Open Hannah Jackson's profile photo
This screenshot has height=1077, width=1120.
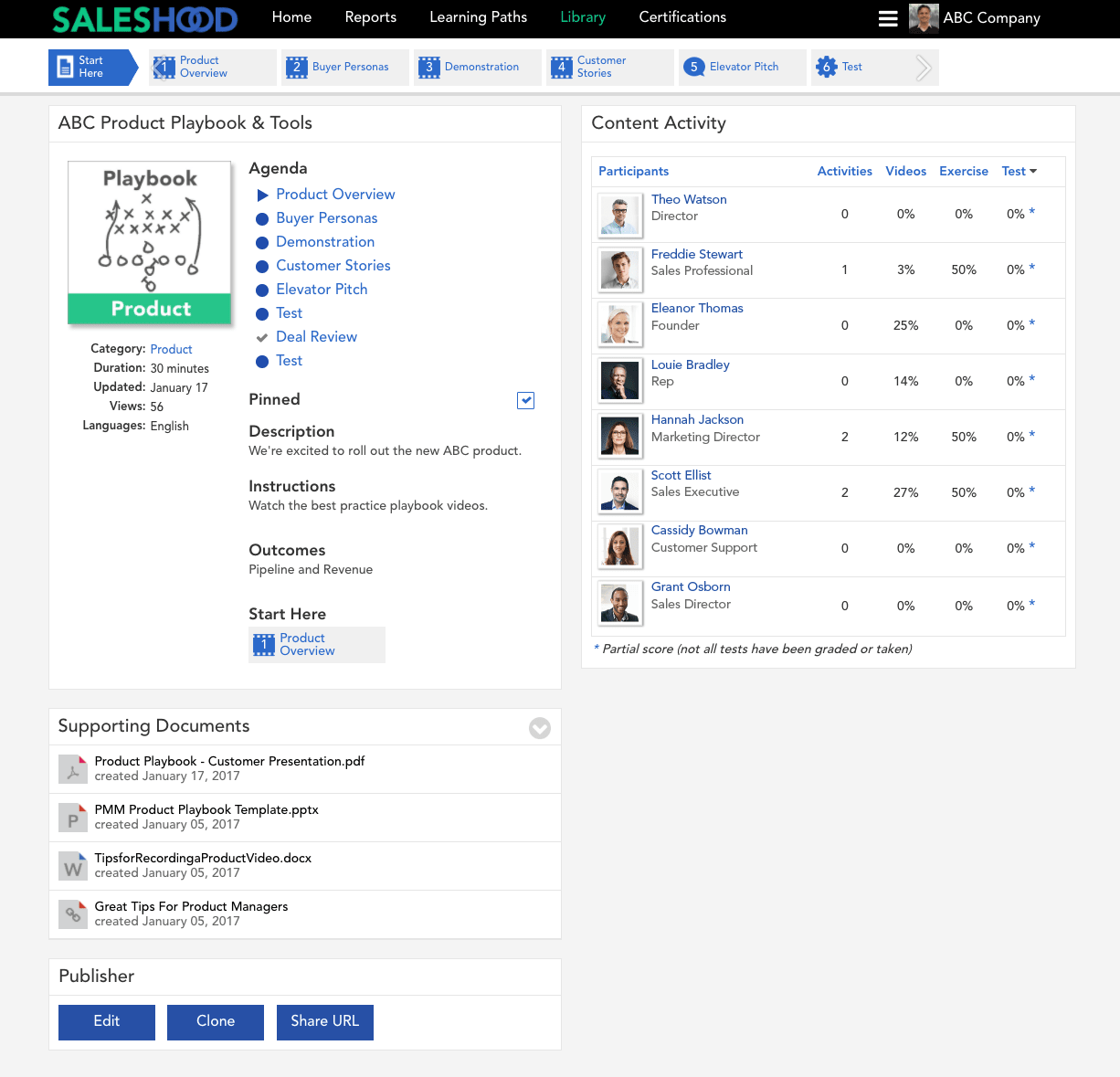(619, 437)
